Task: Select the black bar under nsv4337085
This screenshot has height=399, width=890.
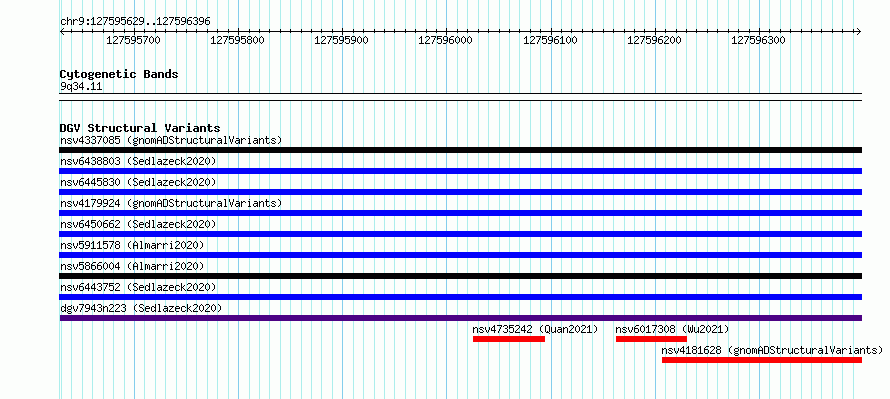Action: 461,150
